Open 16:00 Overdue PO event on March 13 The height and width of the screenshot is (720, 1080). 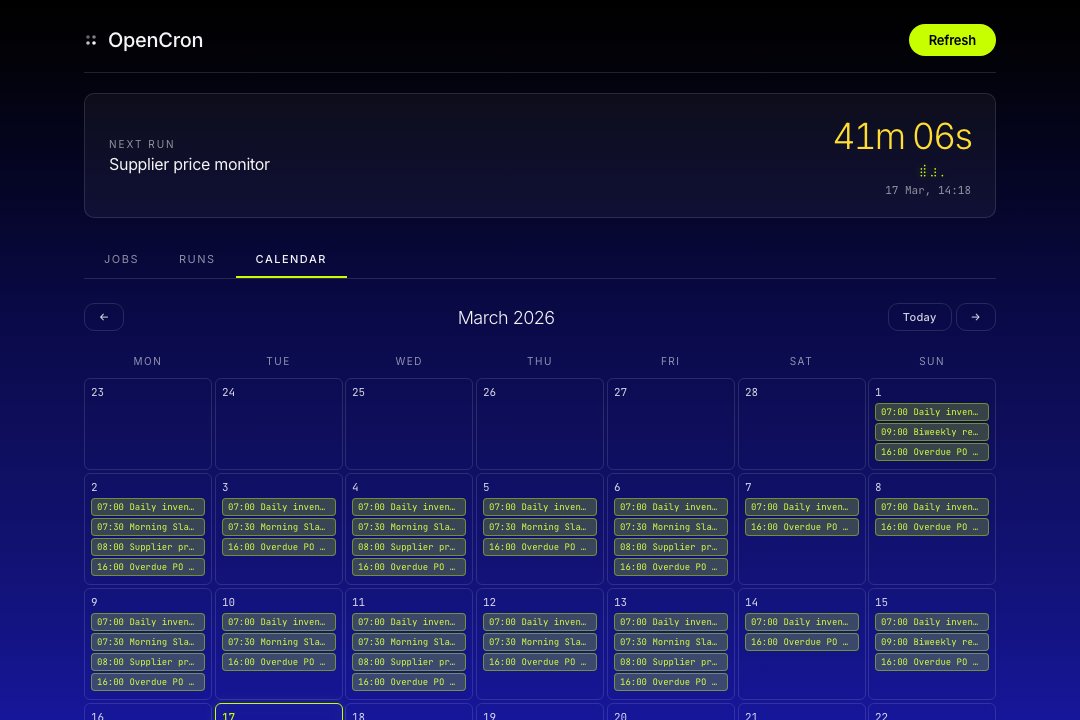pyautogui.click(x=671, y=682)
